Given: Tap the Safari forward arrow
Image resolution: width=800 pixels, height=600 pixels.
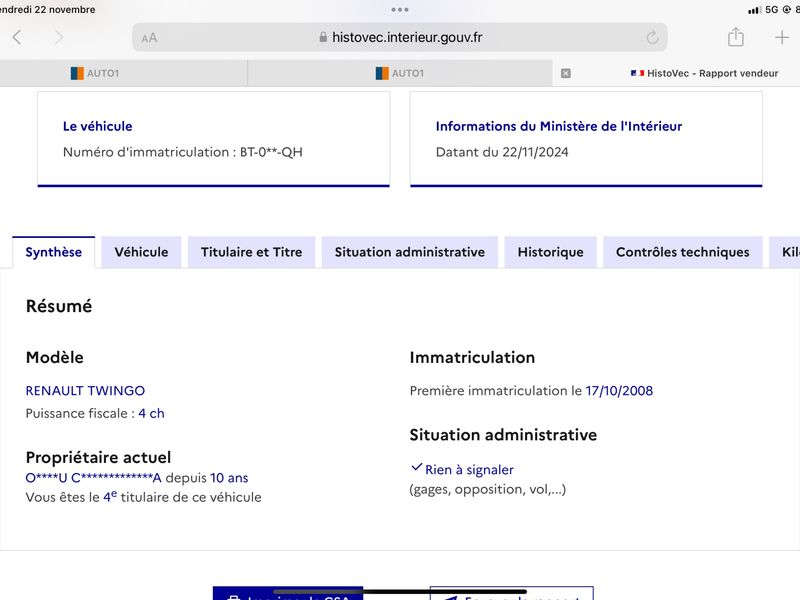Looking at the screenshot, I should pos(59,37).
